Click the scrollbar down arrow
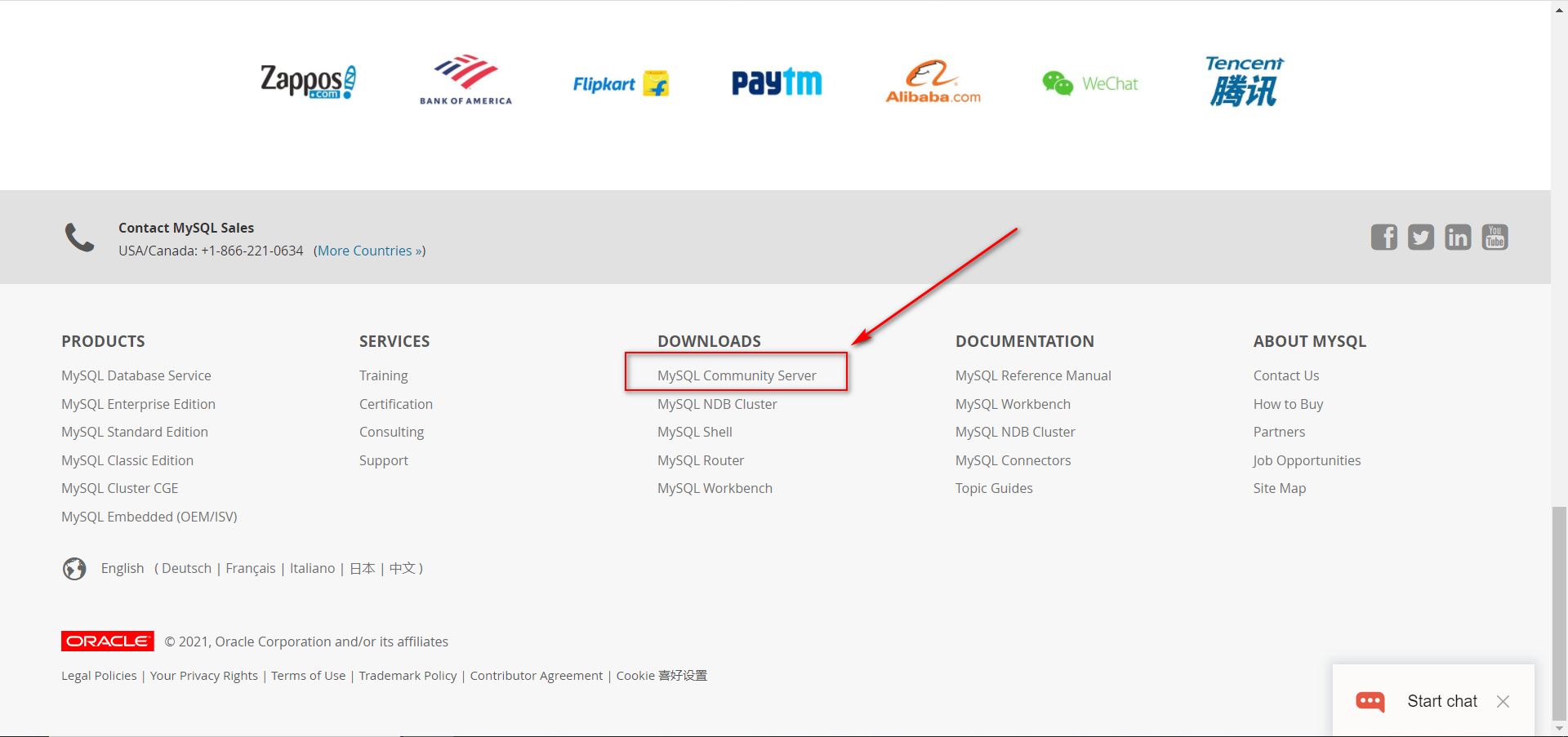This screenshot has width=1568, height=737. tap(1559, 729)
